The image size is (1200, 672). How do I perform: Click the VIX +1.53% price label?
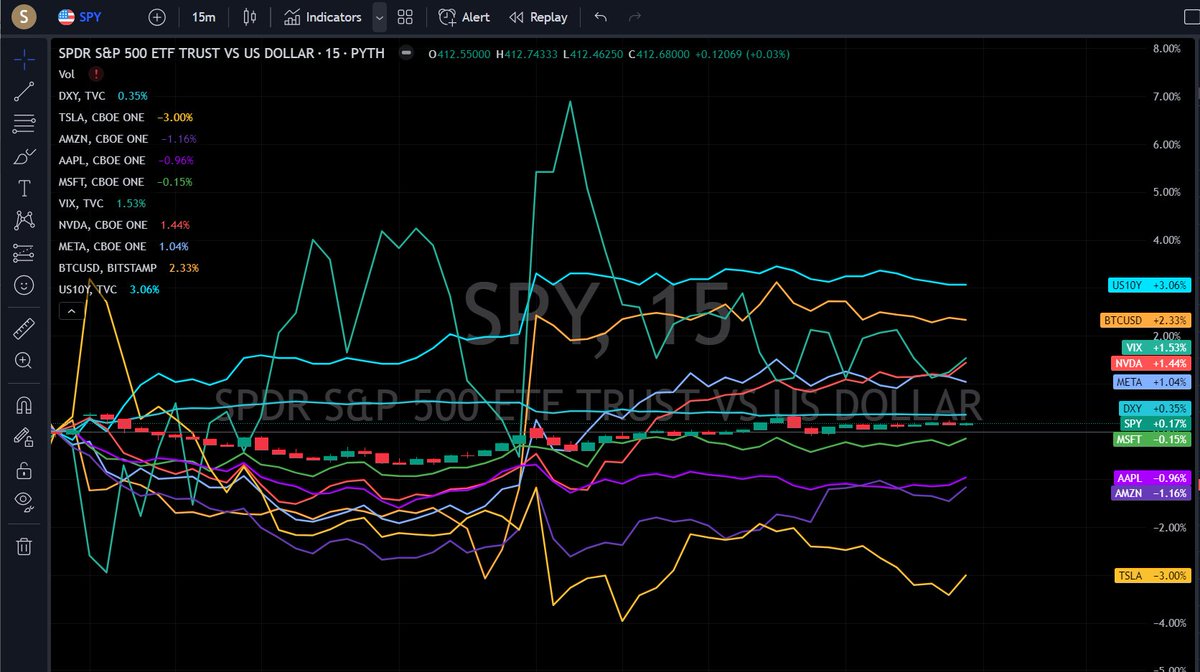click(x=1154, y=347)
